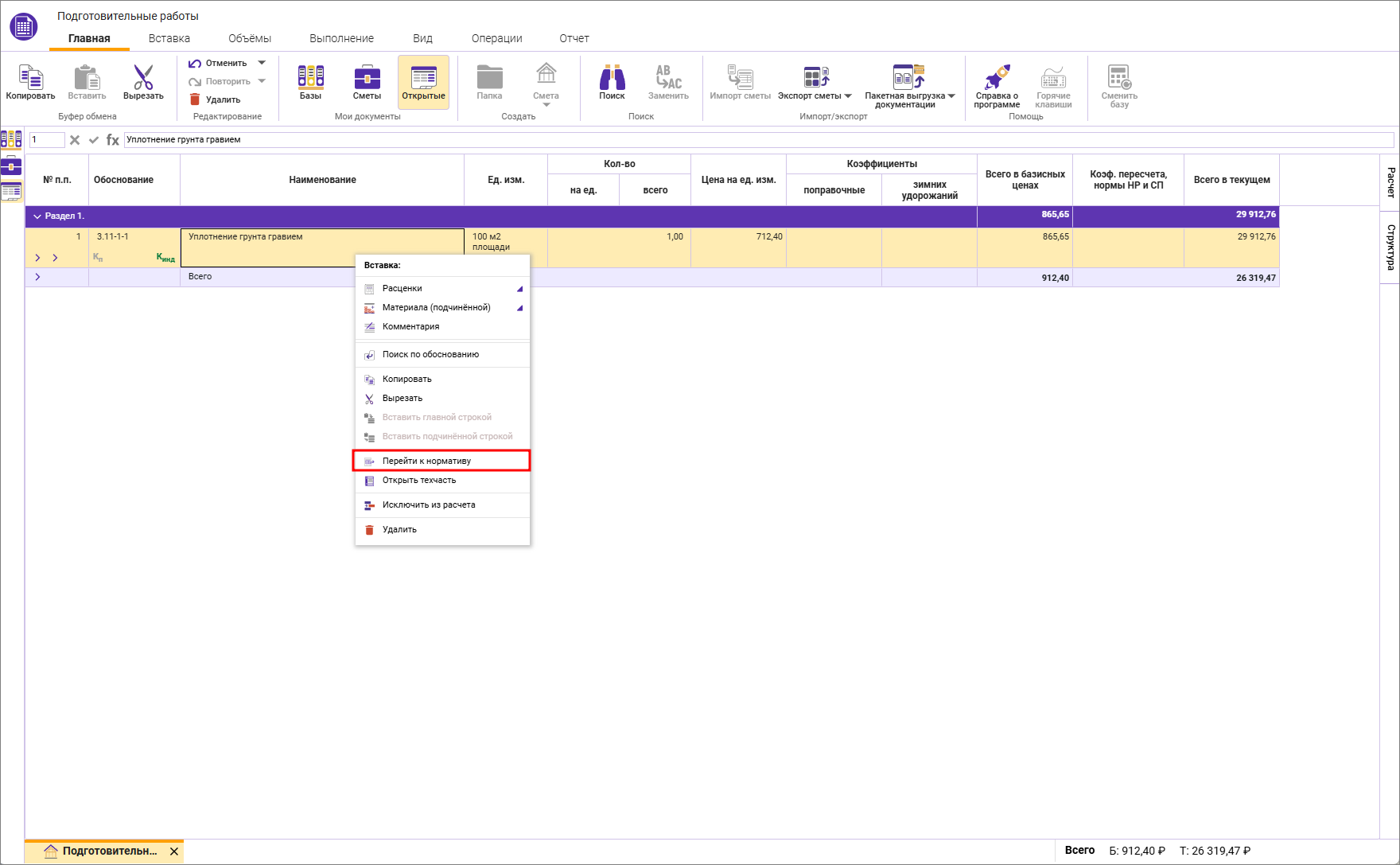This screenshot has height=865, width=1400.
Task: Click the formula bar text field
Action: coord(756,140)
